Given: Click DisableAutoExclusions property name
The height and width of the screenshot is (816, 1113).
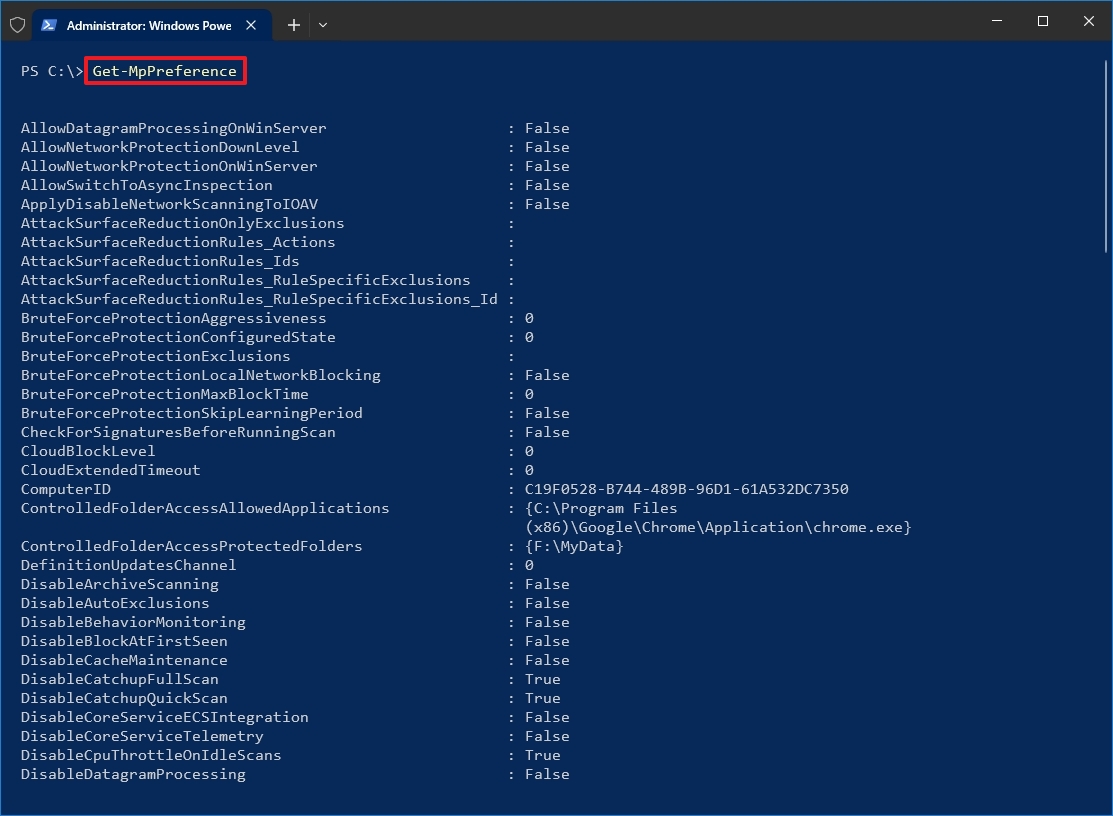Looking at the screenshot, I should click(x=115, y=603).
